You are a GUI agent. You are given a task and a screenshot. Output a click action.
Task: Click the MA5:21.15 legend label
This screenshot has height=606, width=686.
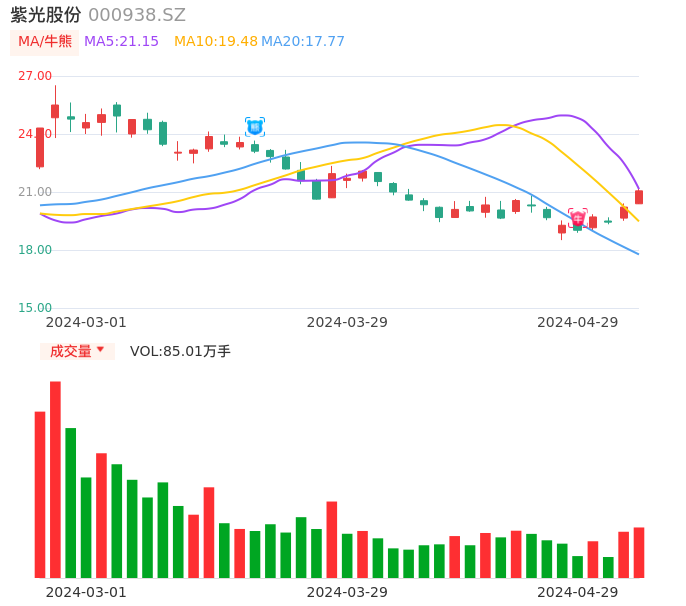[121, 41]
